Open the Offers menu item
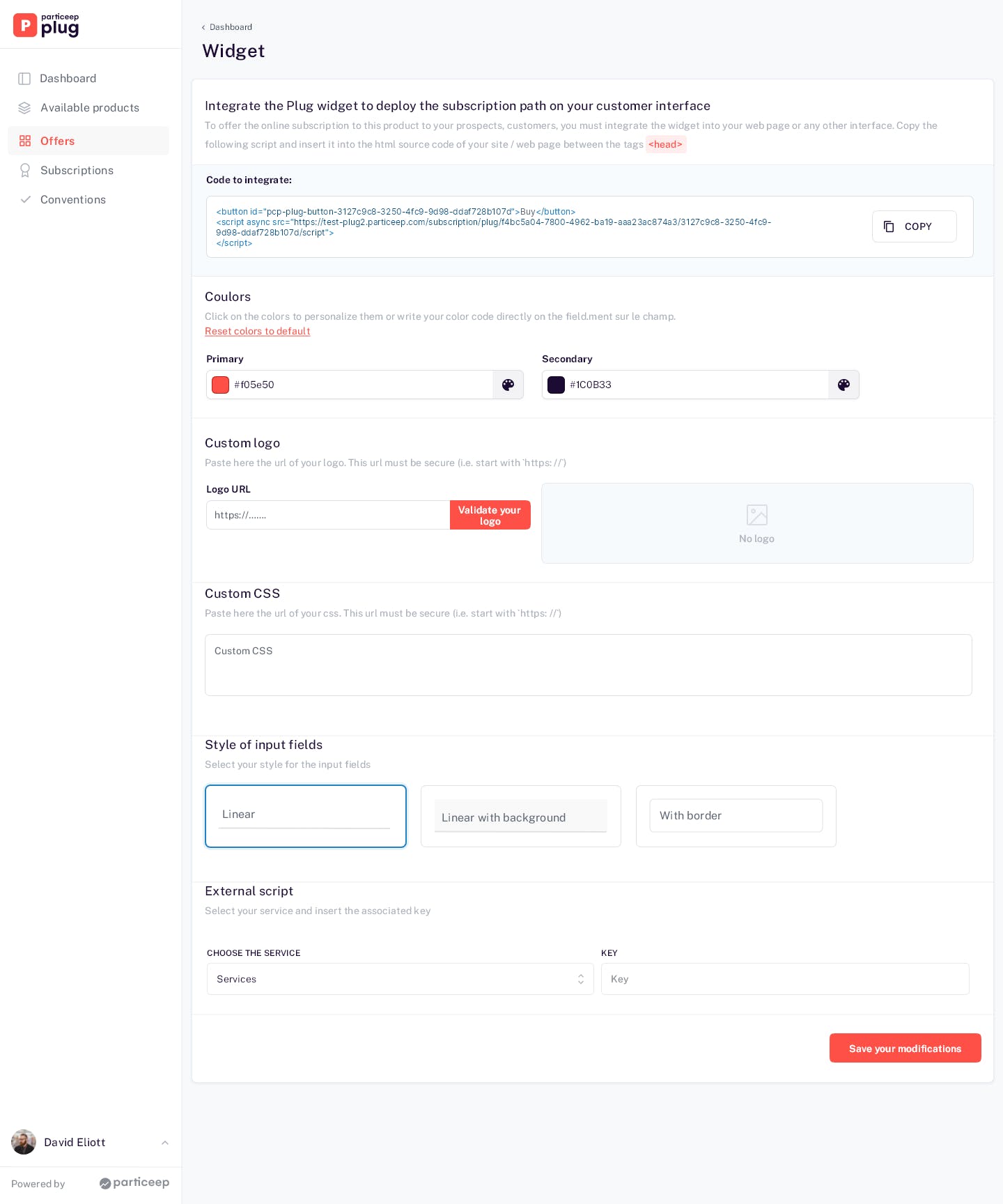Image resolution: width=1003 pixels, height=1204 pixels. [x=57, y=141]
